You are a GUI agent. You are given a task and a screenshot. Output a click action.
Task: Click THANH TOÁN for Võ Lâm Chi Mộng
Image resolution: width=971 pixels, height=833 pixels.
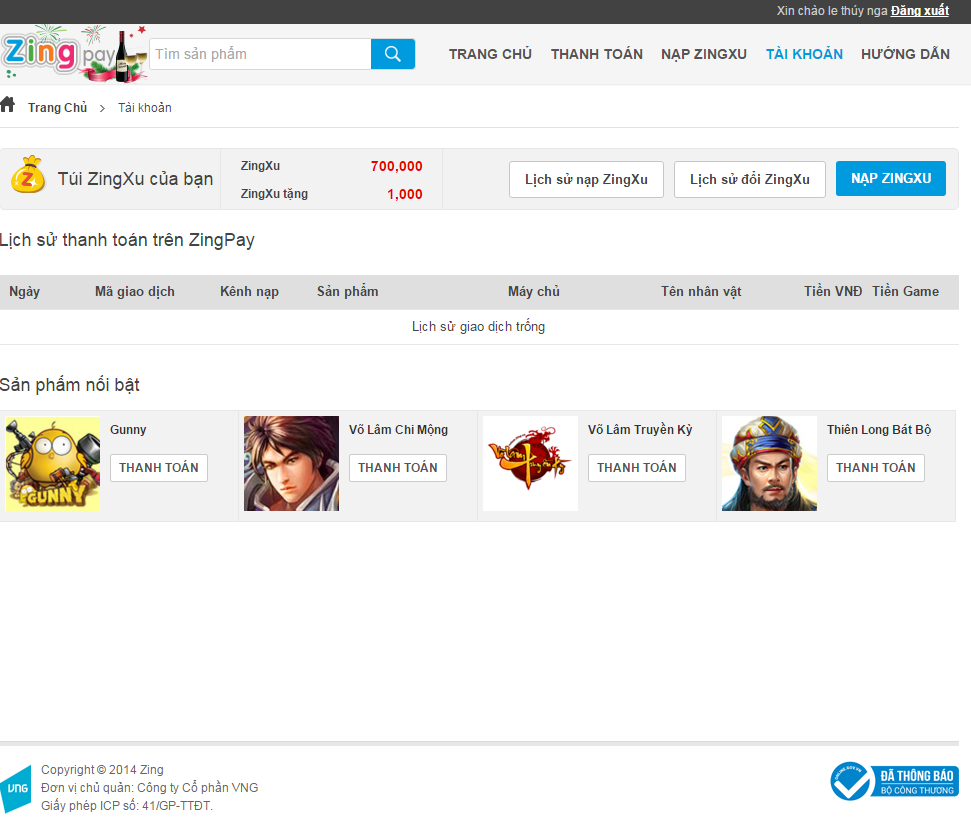tap(398, 468)
